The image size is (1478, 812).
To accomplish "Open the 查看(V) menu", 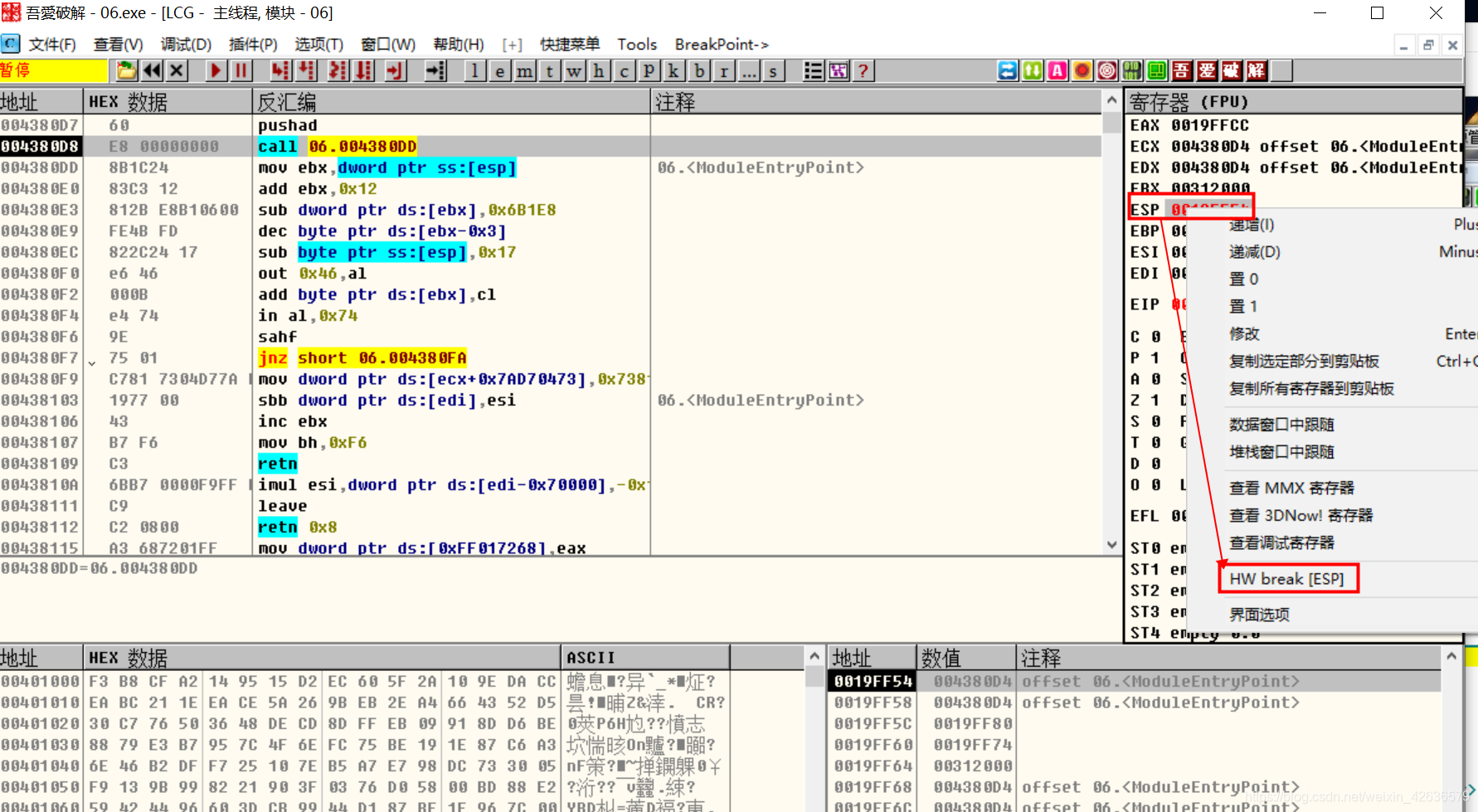I will pyautogui.click(x=119, y=44).
